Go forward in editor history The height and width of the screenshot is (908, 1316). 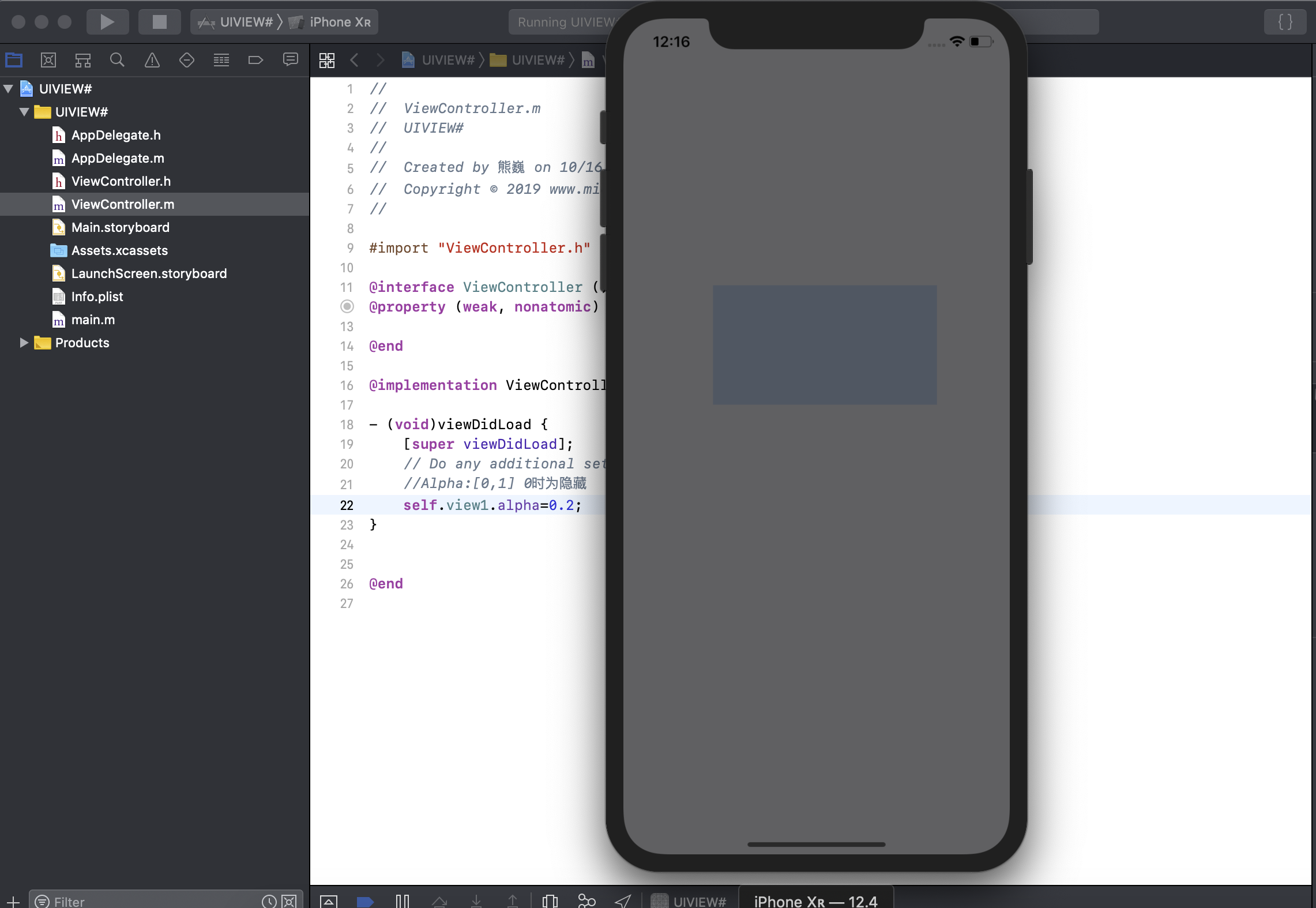(x=380, y=60)
